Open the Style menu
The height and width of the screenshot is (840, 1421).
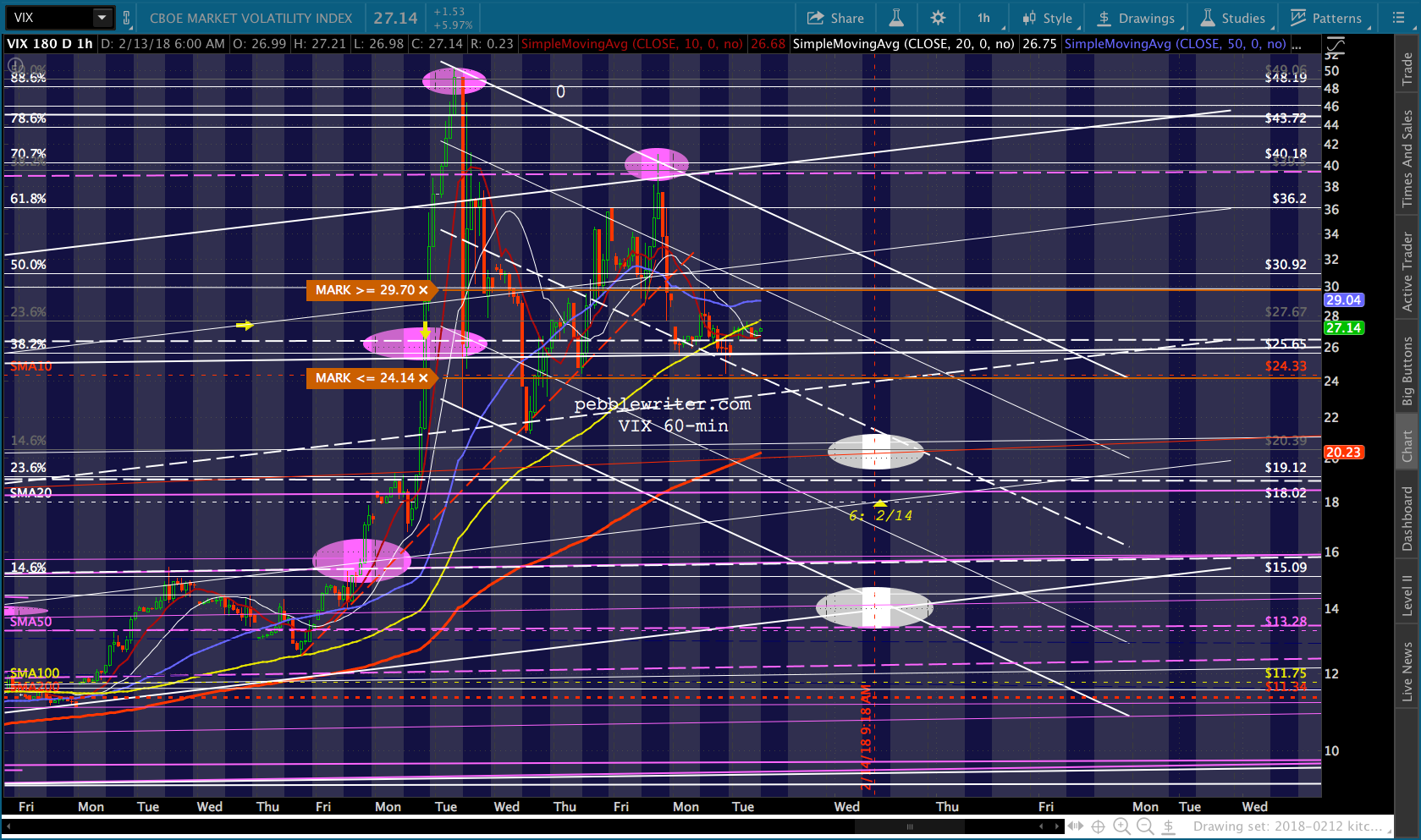pyautogui.click(x=1048, y=18)
